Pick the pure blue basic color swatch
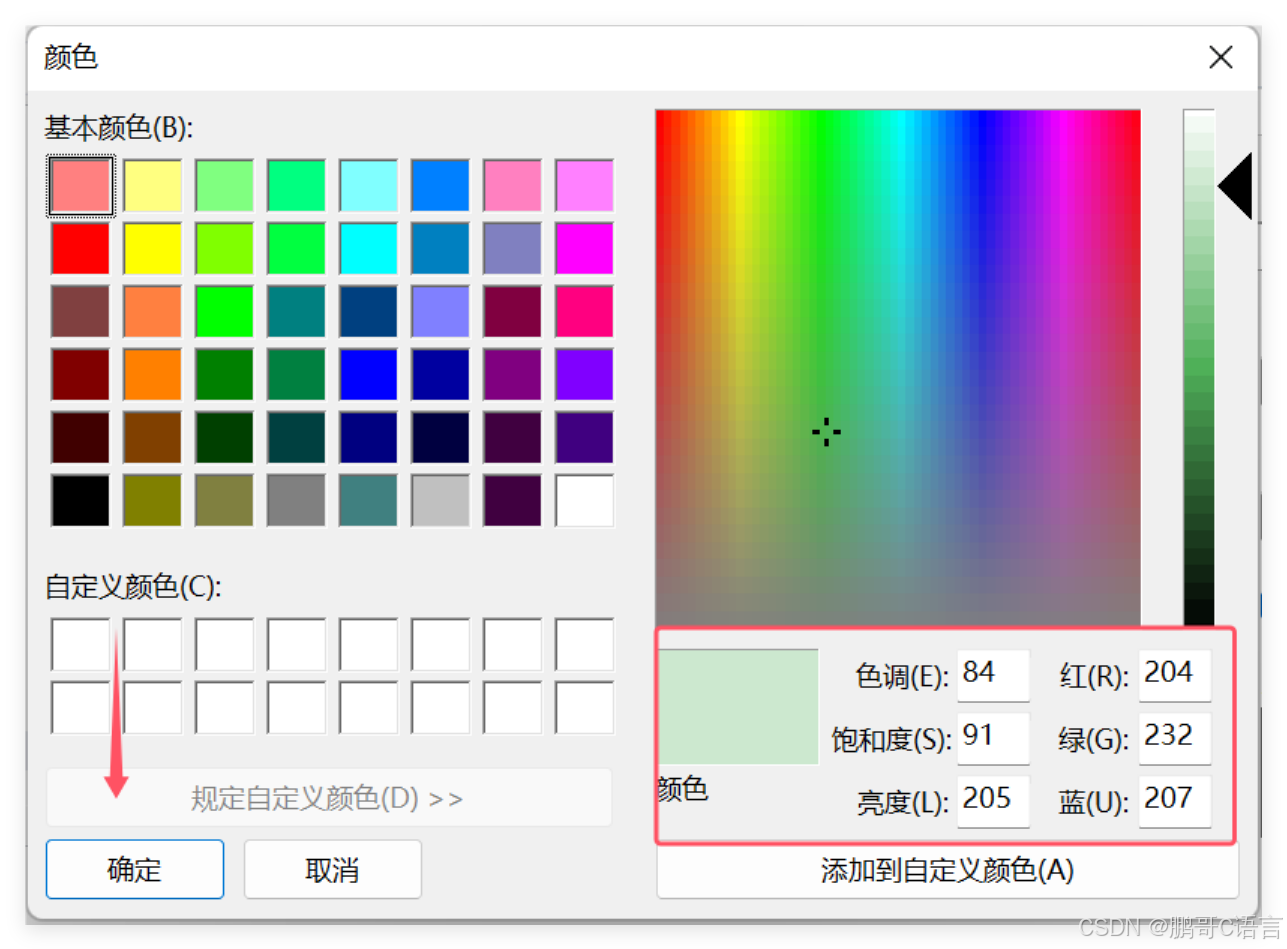Image resolution: width=1287 pixels, height=949 pixels. click(368, 374)
